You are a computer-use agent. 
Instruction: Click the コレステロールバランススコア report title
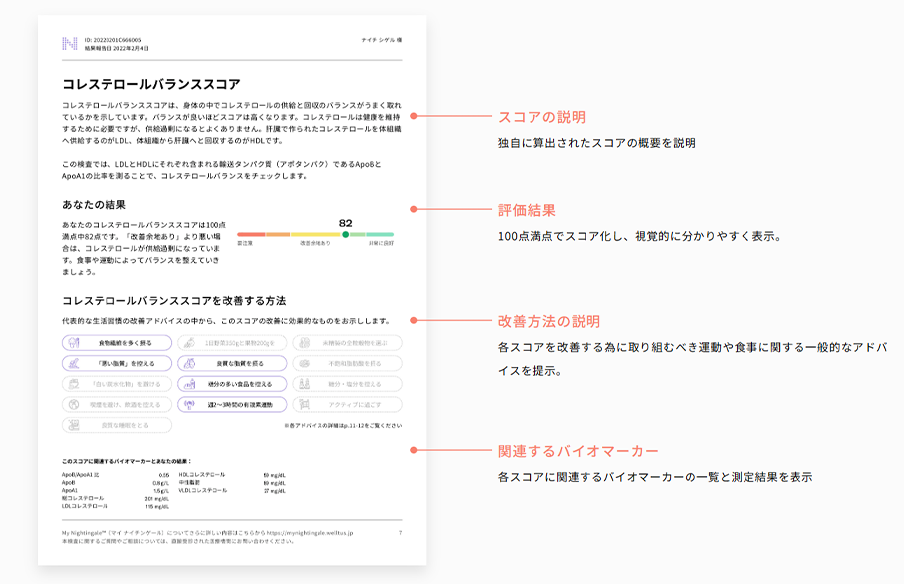(151, 84)
